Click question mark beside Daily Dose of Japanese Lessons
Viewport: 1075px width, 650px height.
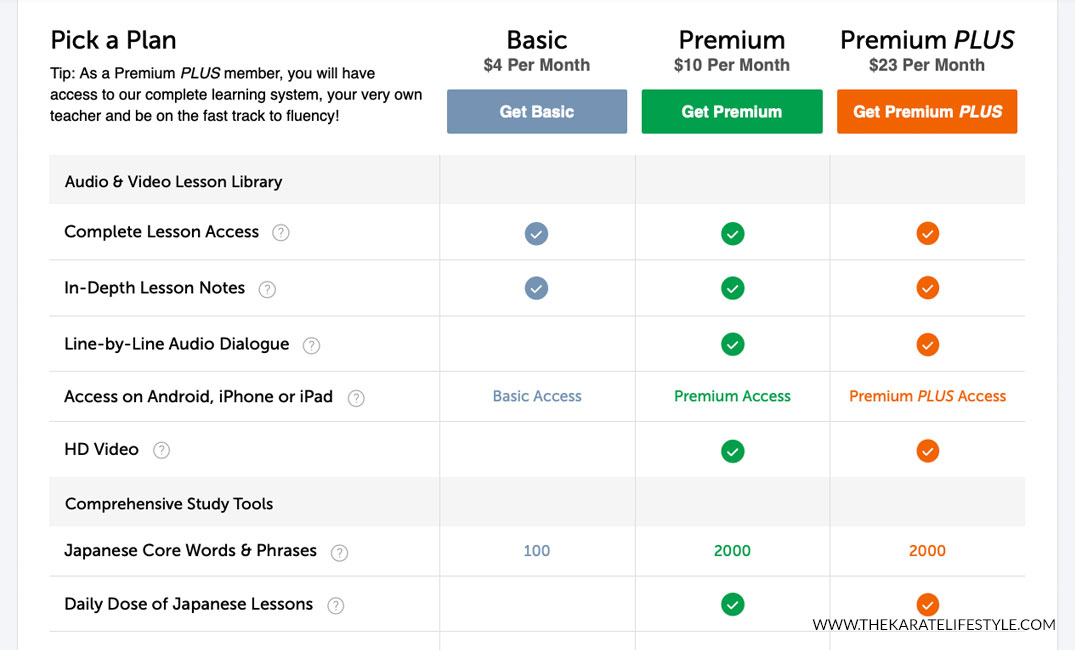pyautogui.click(x=336, y=605)
